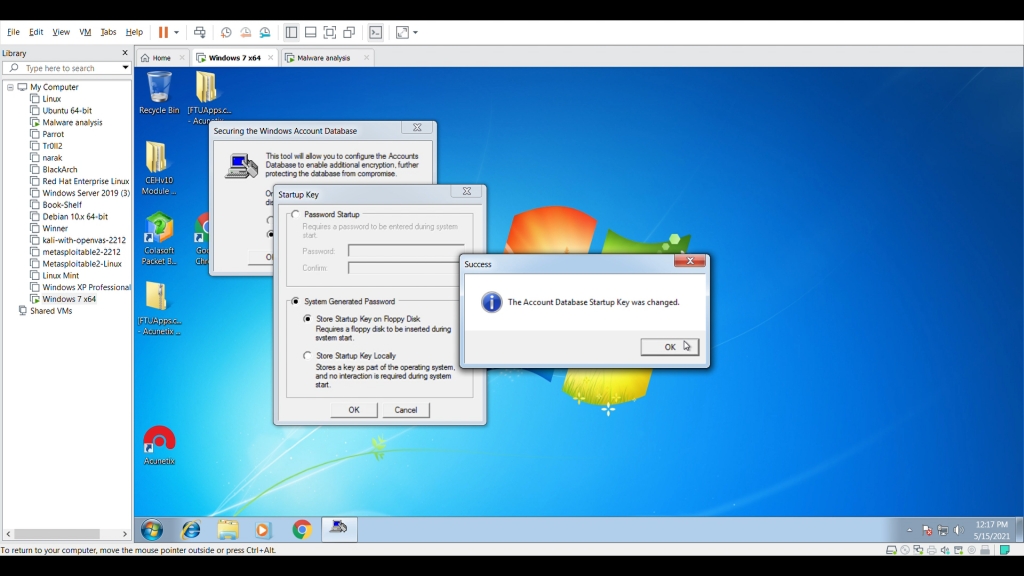Open the VM menu
This screenshot has width=1024, height=576.
tap(85, 32)
